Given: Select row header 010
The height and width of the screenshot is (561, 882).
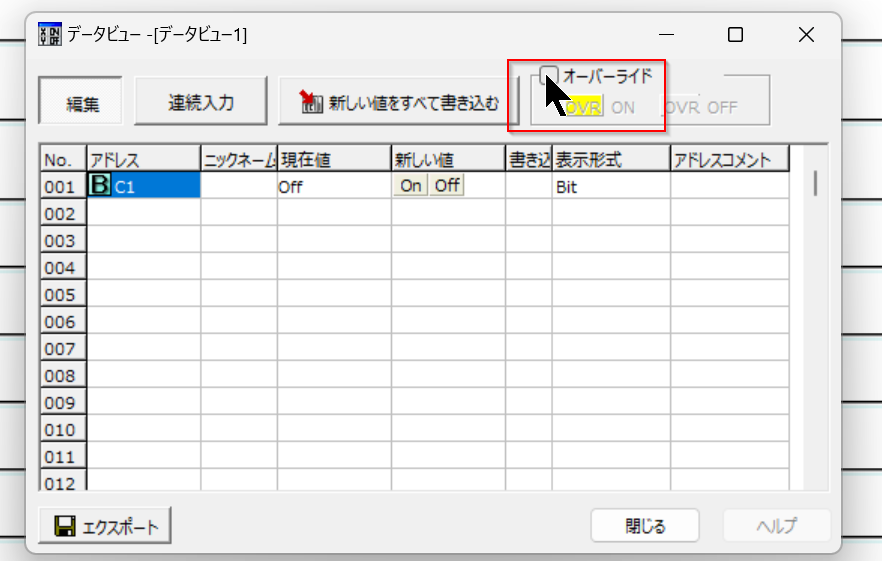Looking at the screenshot, I should point(63,429).
